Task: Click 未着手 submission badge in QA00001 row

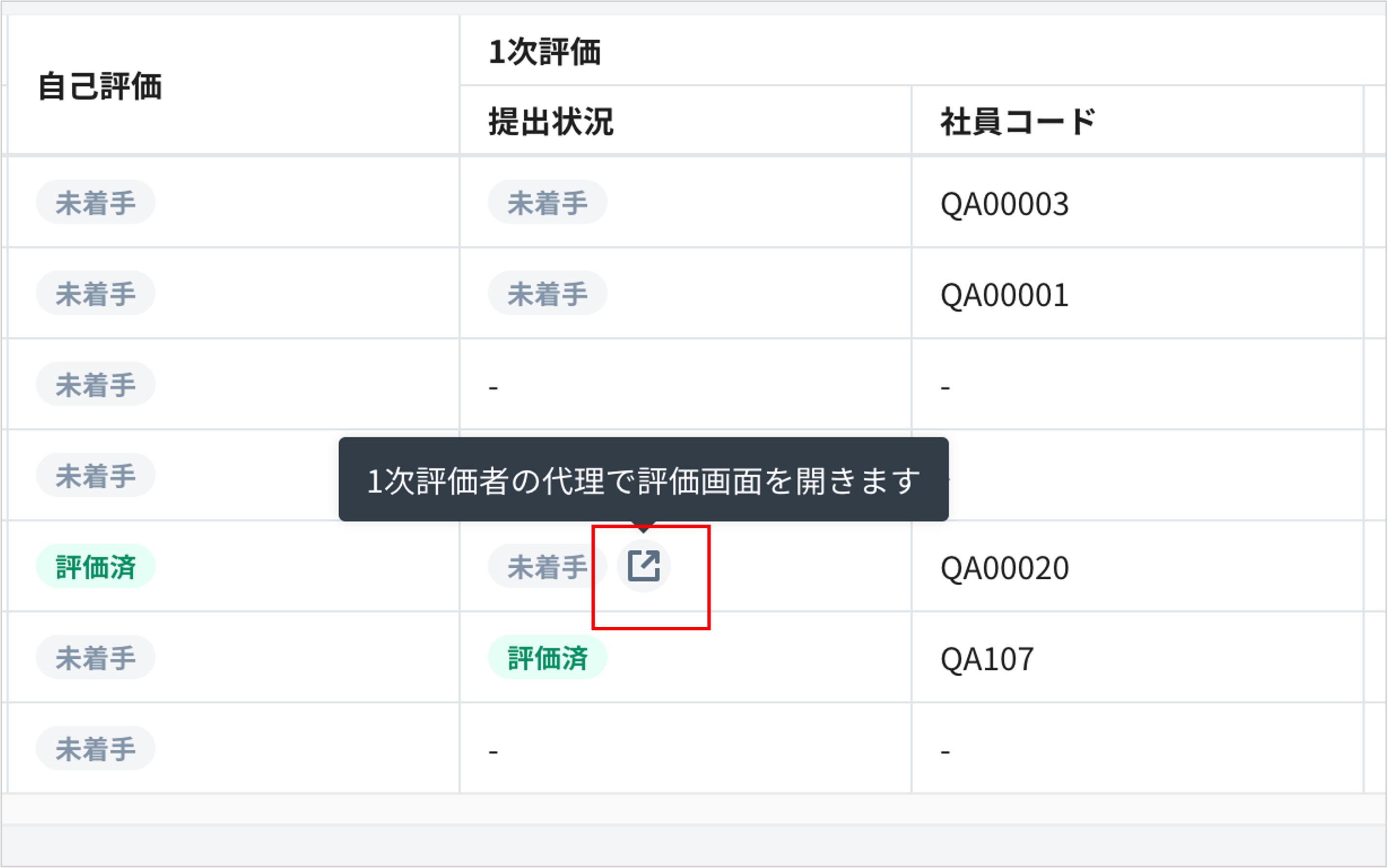Action: [547, 294]
